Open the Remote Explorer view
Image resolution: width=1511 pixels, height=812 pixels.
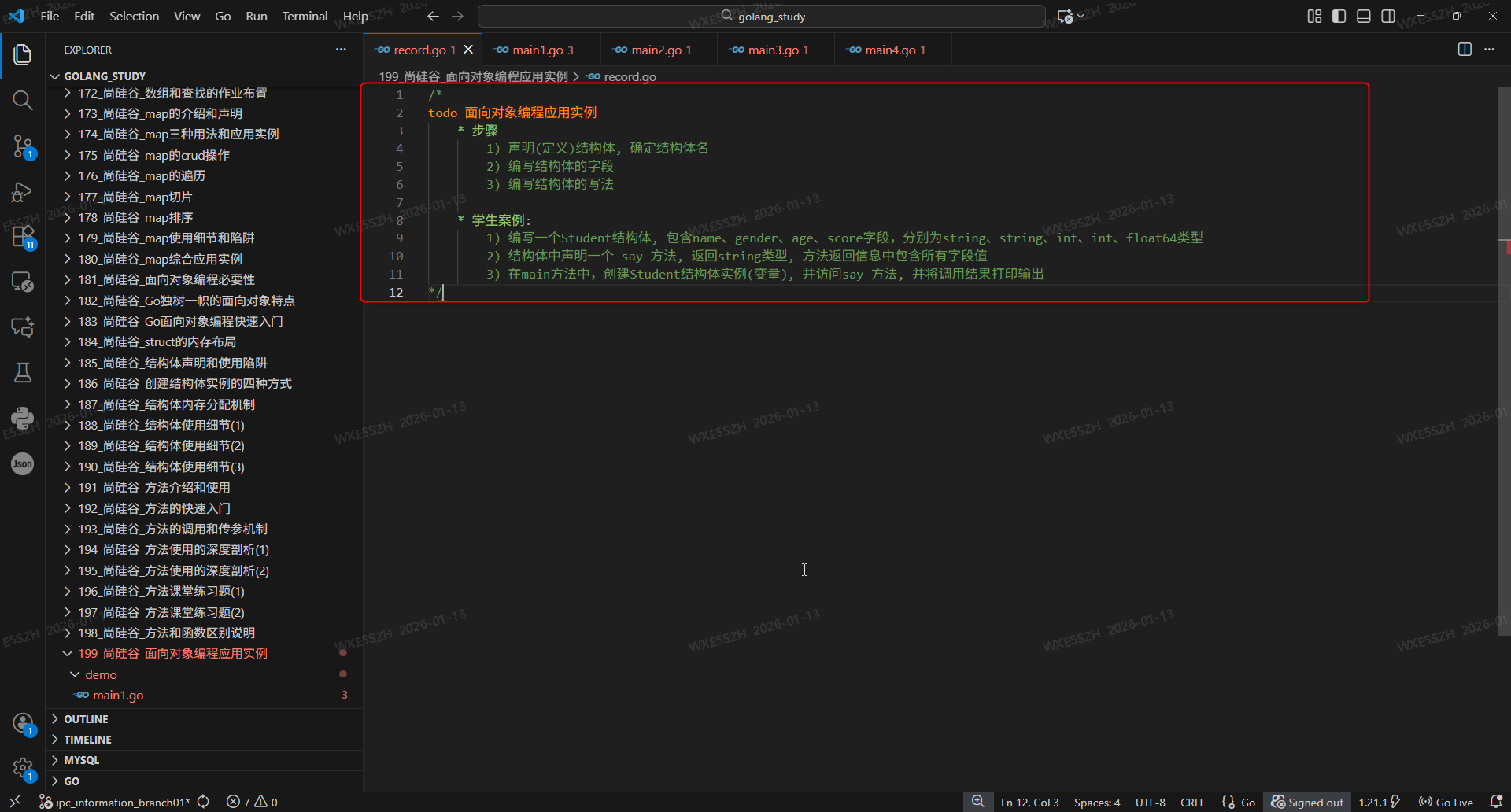(x=23, y=282)
